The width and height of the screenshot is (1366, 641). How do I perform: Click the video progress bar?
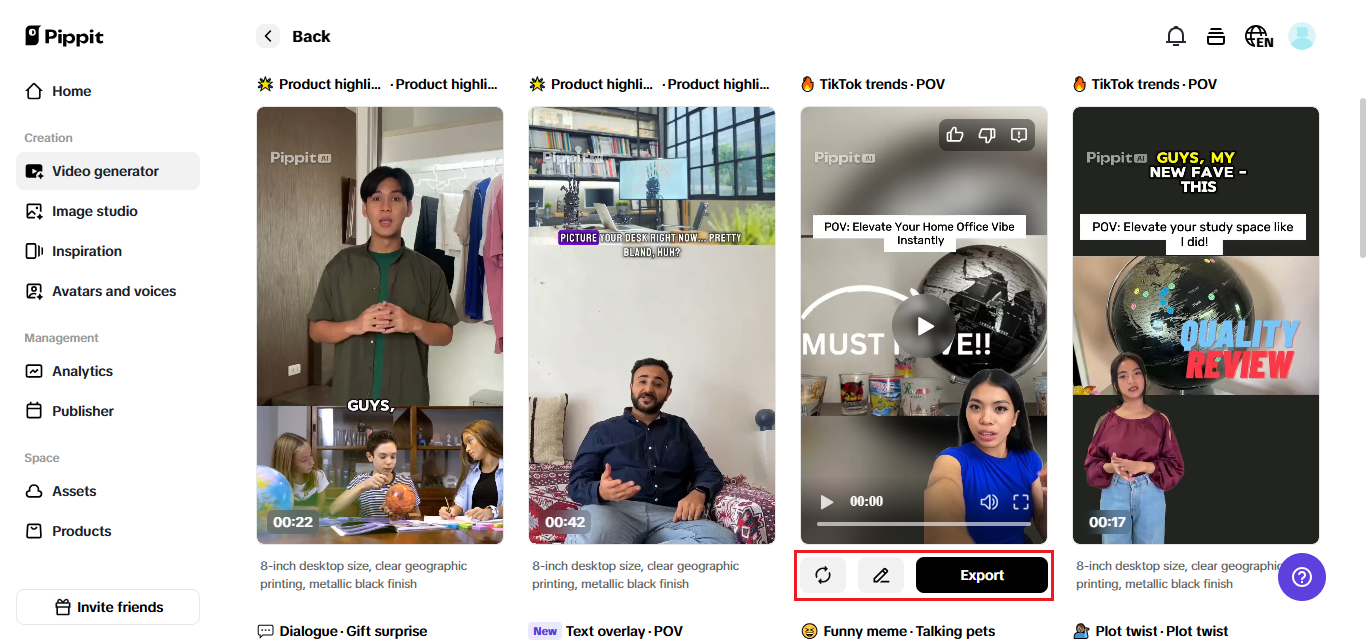coord(923,524)
